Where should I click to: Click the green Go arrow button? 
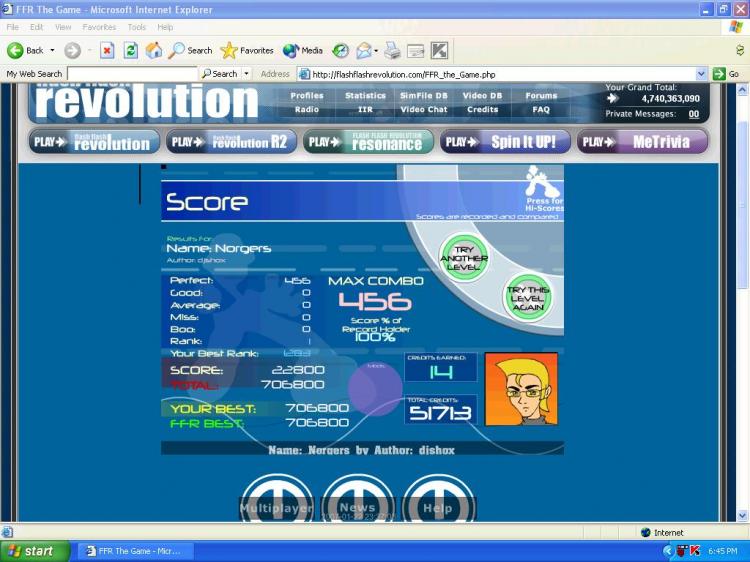click(719, 74)
